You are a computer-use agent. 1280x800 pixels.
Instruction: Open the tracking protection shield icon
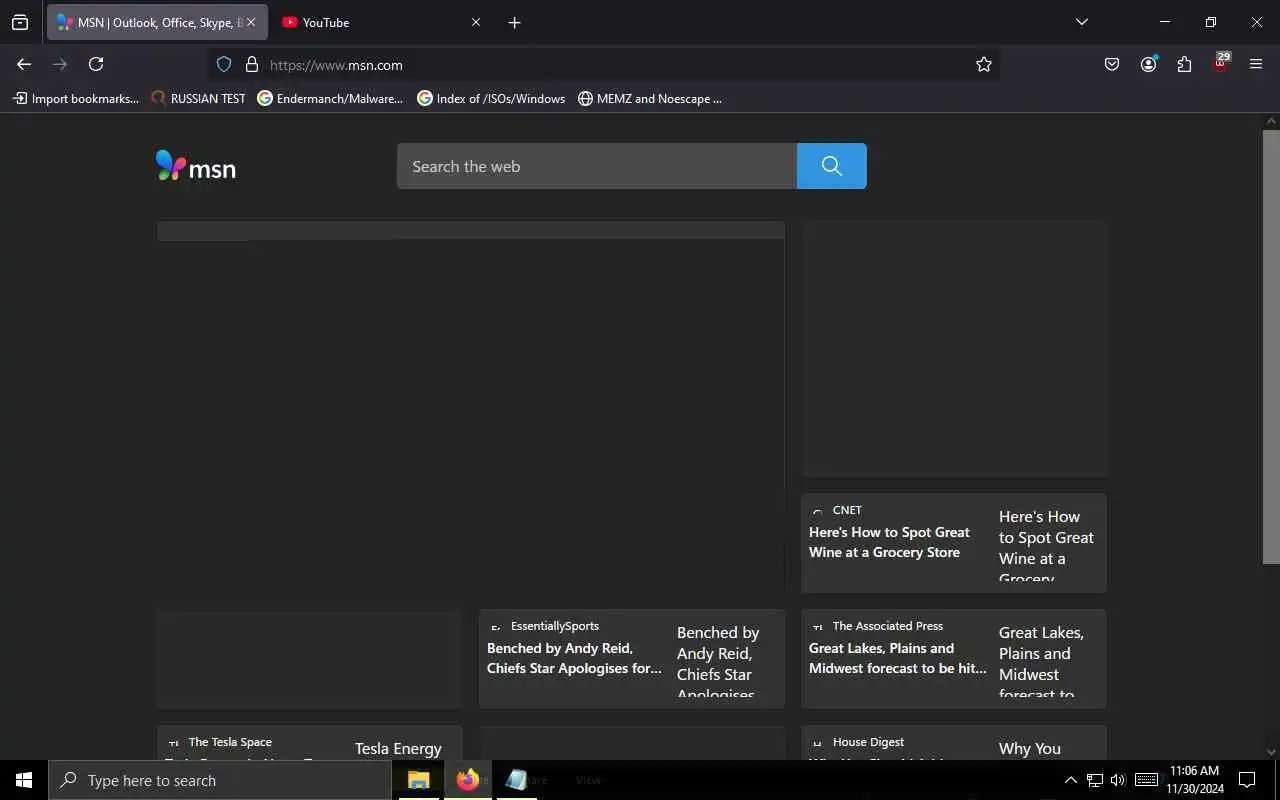(224, 64)
